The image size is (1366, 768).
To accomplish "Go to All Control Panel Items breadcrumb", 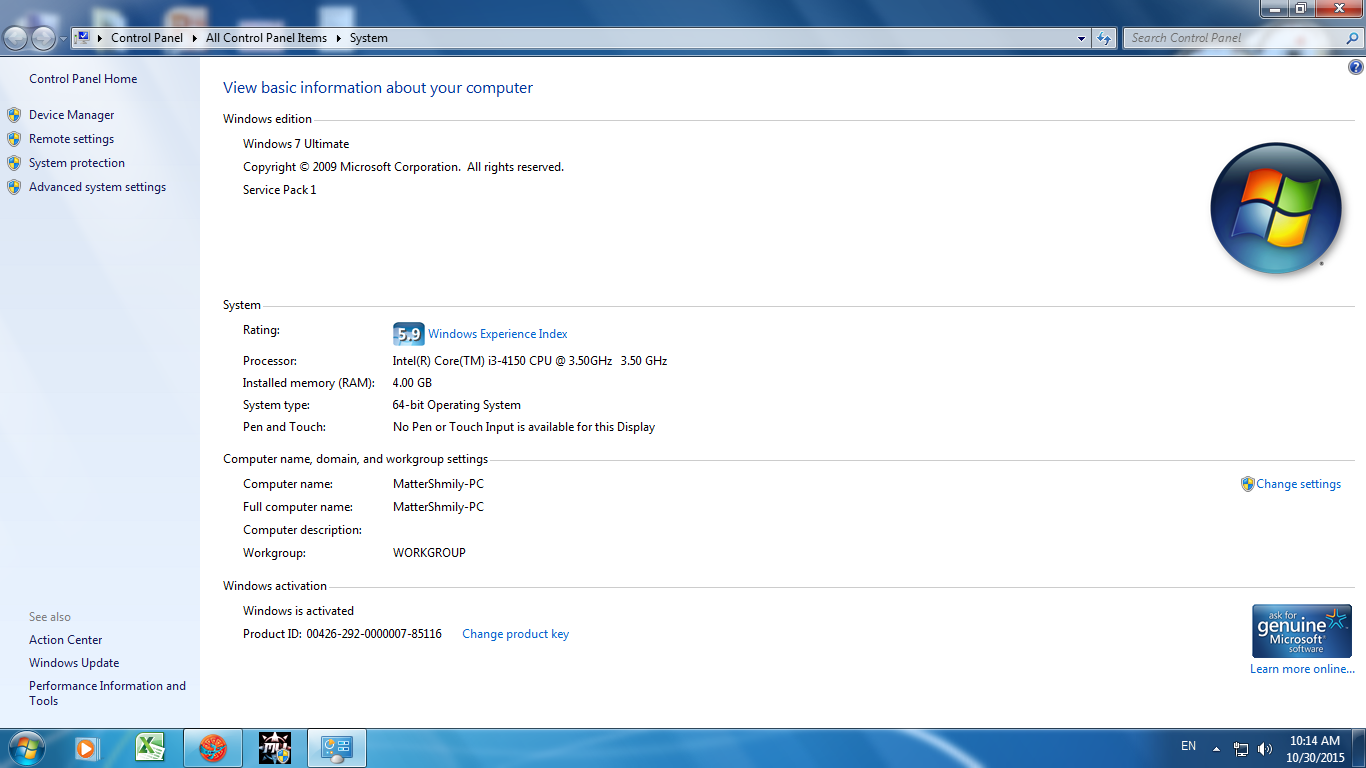I will pyautogui.click(x=266, y=38).
